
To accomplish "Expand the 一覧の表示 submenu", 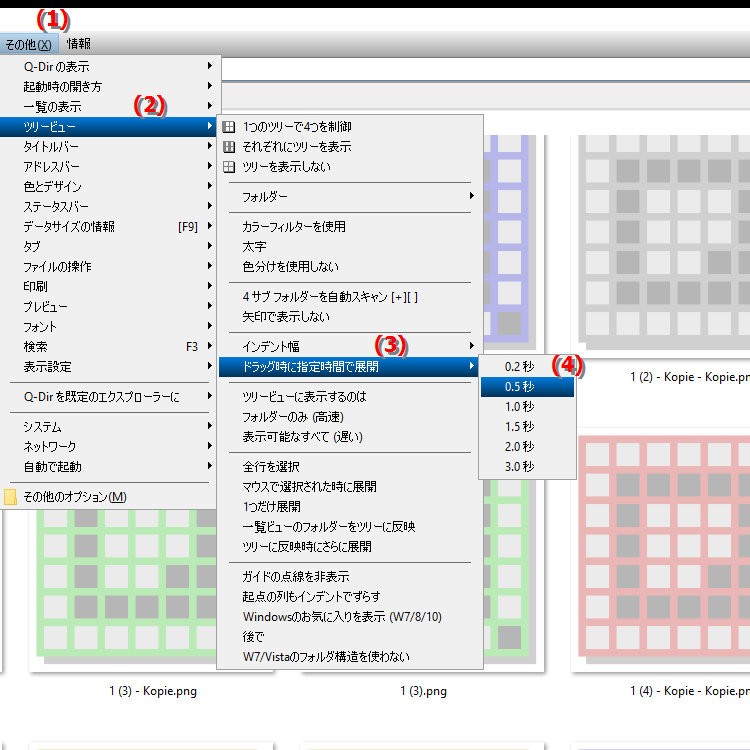I will 108,107.
